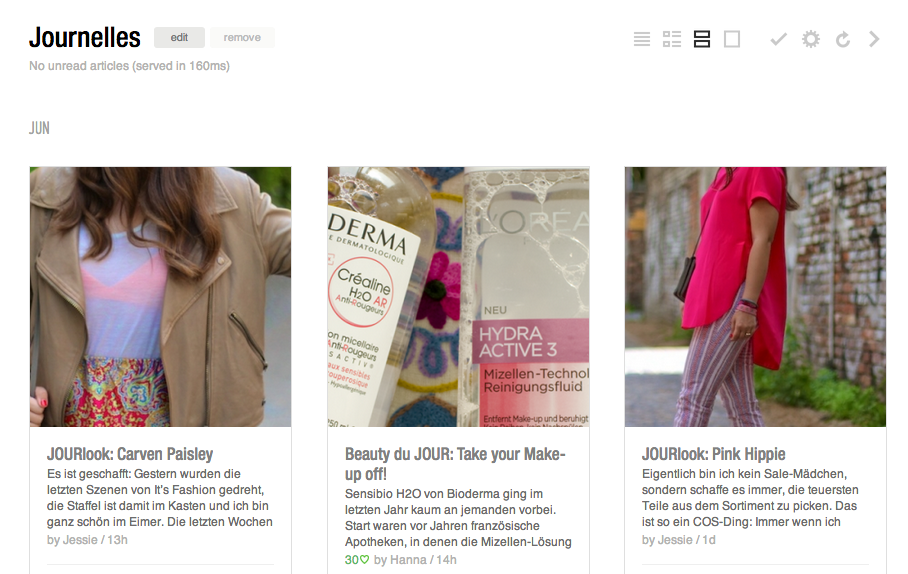The image size is (908, 574).
Task: Switch to the full article view icon
Action: click(x=732, y=39)
